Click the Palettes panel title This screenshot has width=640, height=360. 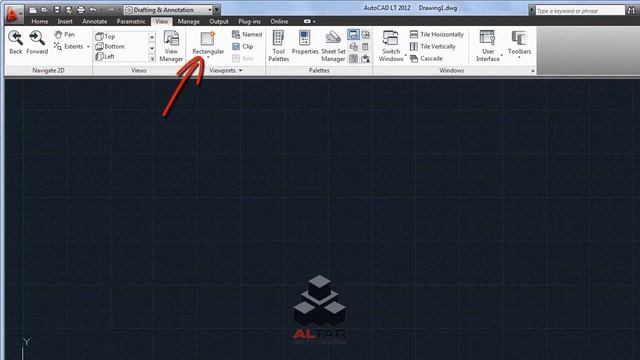click(319, 71)
